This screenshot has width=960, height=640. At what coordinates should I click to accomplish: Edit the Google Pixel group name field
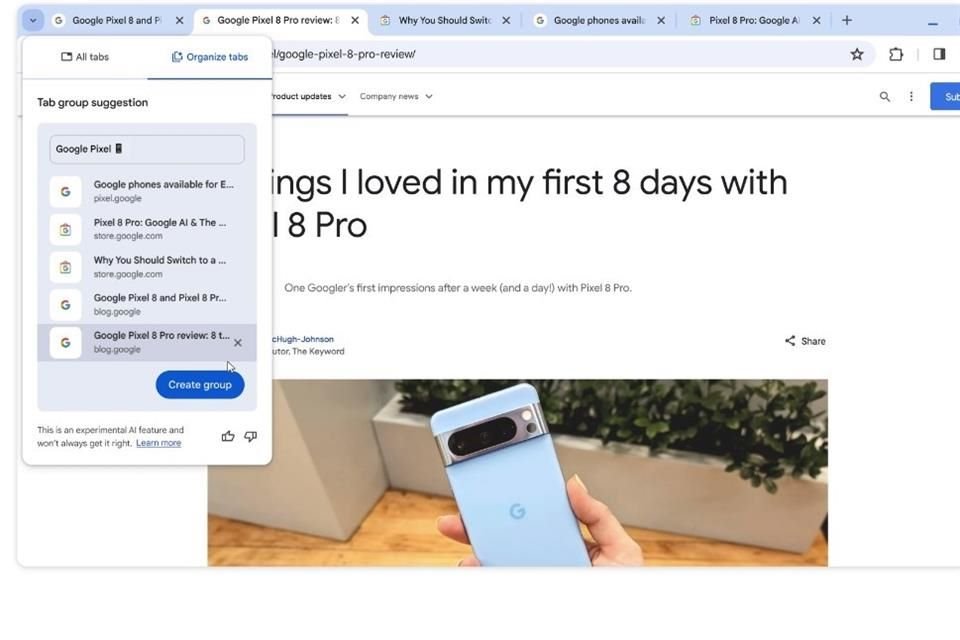(147, 149)
